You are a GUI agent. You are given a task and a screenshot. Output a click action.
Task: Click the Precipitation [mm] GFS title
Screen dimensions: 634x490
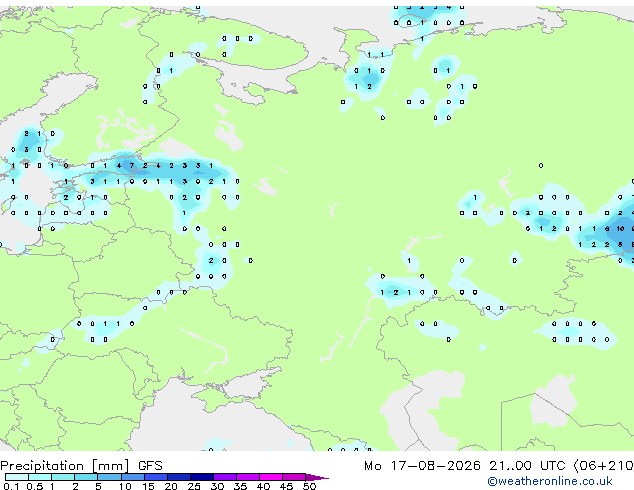pyautogui.click(x=81, y=466)
